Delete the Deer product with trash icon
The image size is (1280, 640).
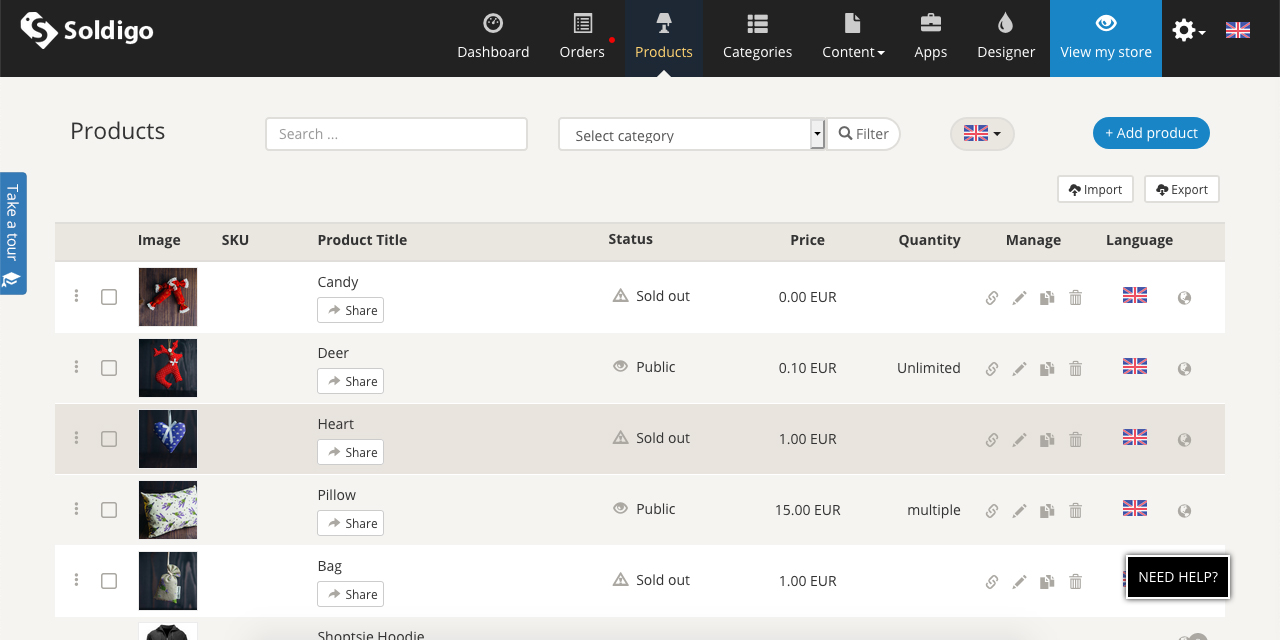tap(1076, 369)
